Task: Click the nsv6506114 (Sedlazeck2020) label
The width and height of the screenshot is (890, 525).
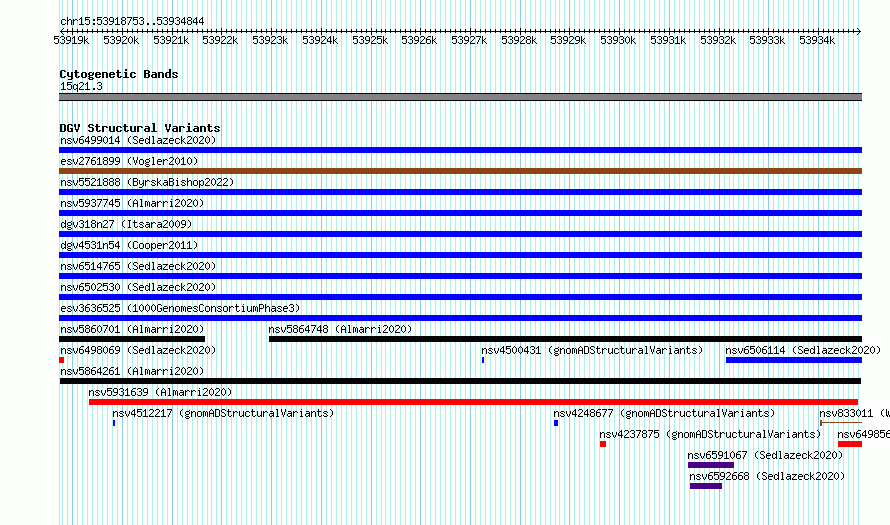Action: tap(803, 350)
